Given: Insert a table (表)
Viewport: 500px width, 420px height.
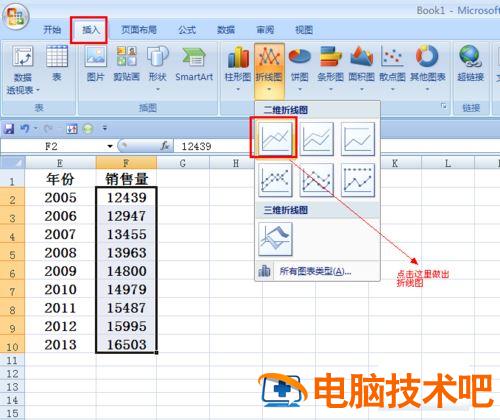Looking at the screenshot, I should [x=57, y=63].
